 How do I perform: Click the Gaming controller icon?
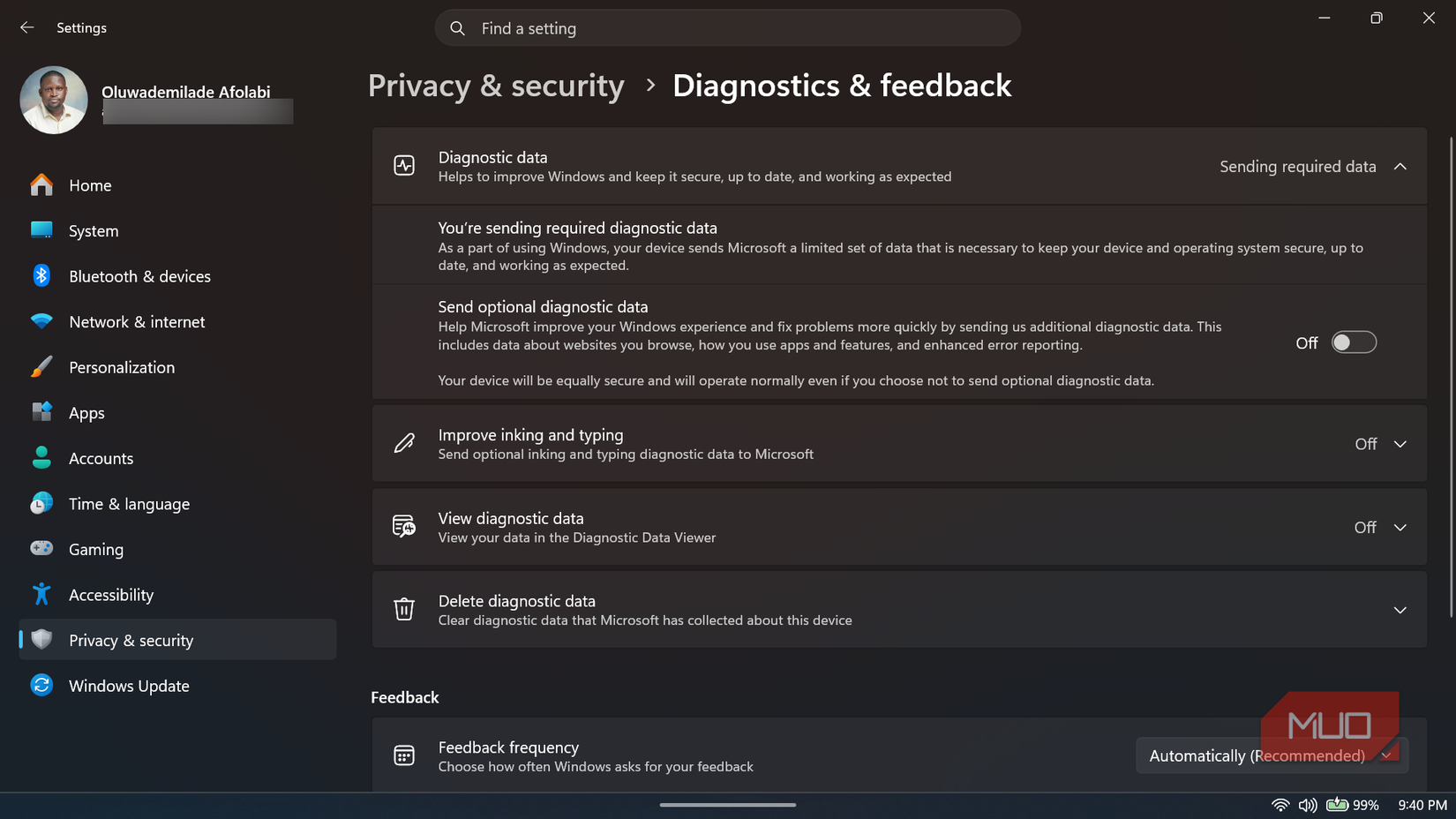tap(41, 549)
